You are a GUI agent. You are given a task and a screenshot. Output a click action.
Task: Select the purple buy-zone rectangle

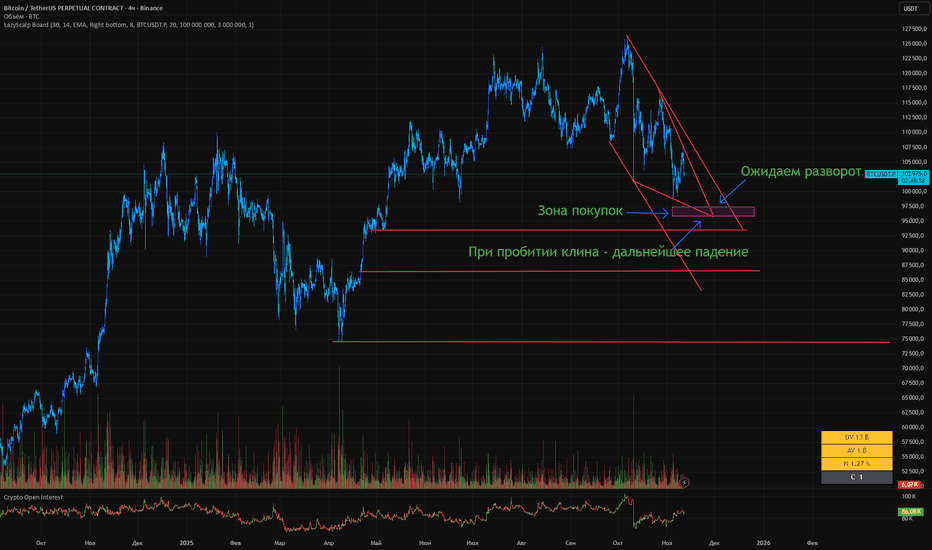click(x=713, y=212)
